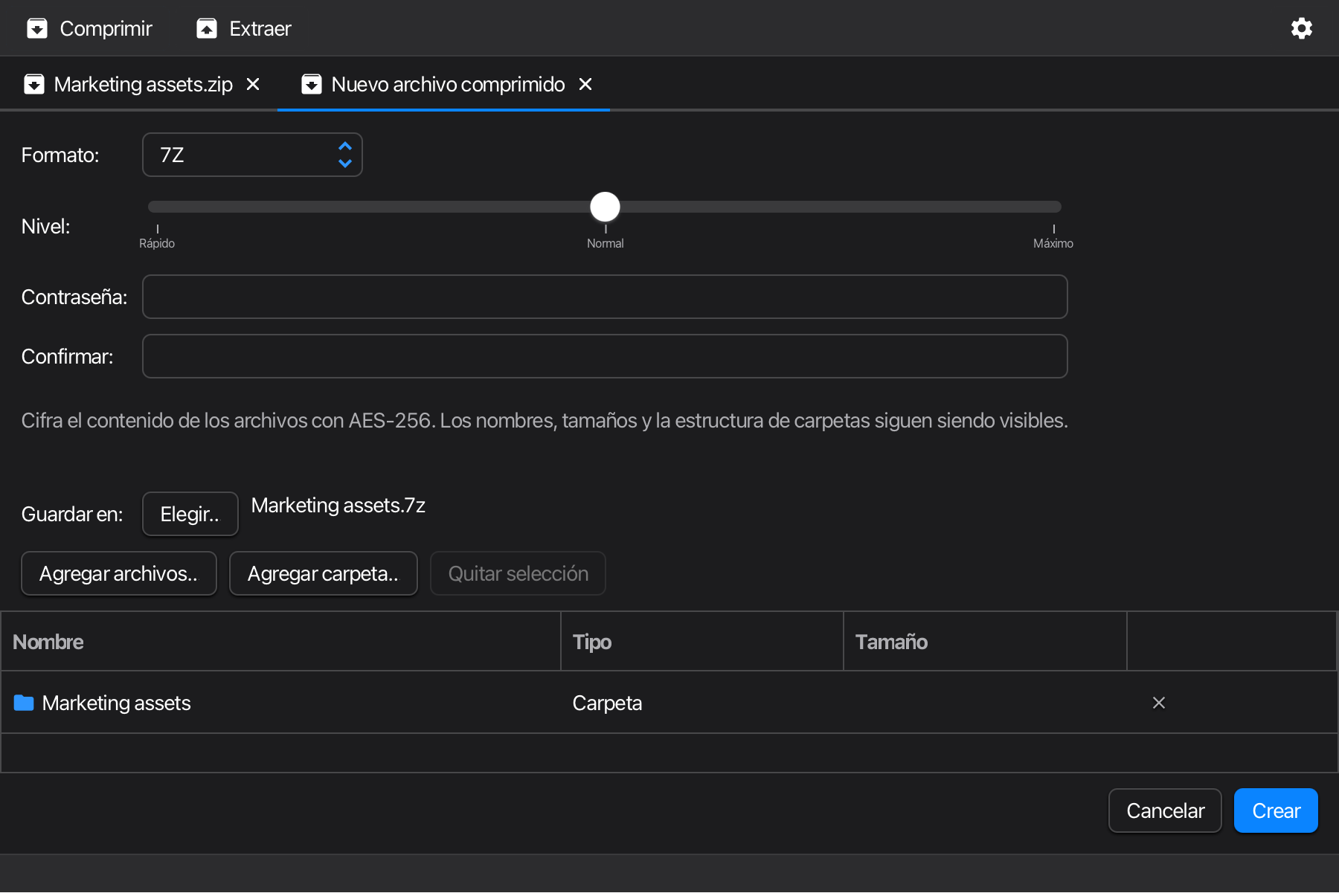This screenshot has height=896, width=1339.
Task: Close the Marketing assets.zip tab
Action: click(x=253, y=84)
